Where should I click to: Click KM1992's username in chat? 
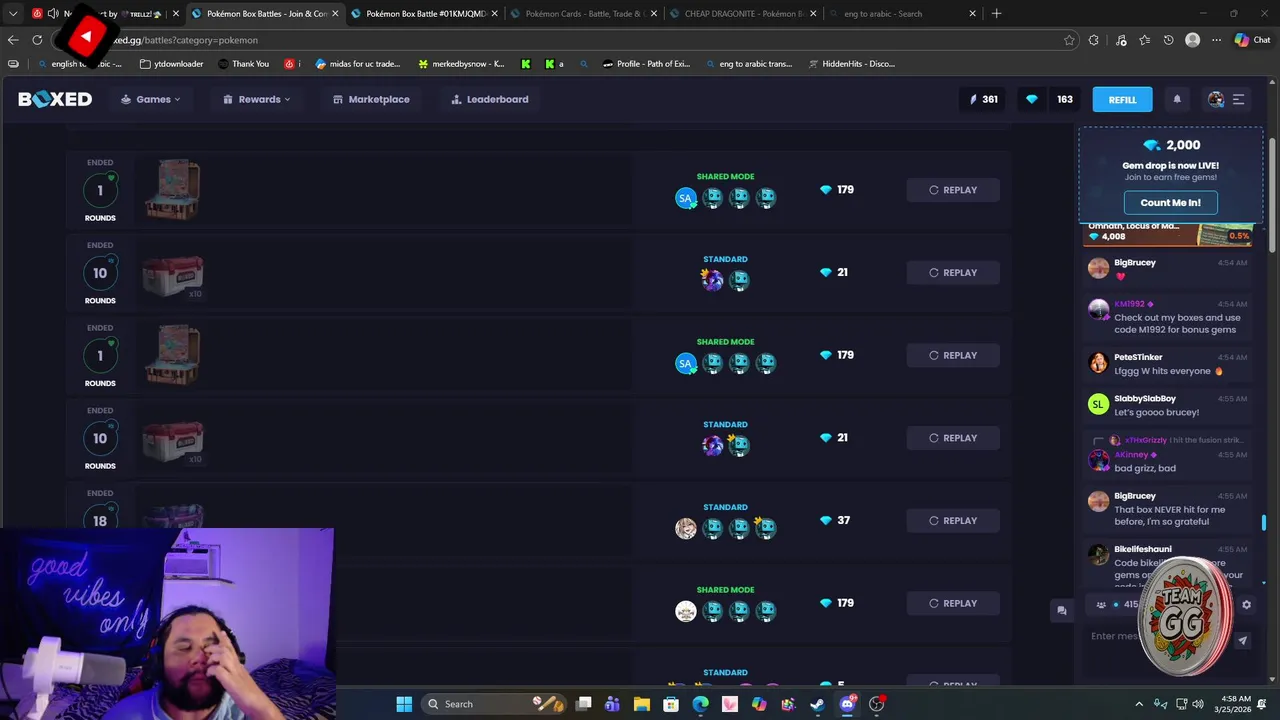pyautogui.click(x=1129, y=304)
